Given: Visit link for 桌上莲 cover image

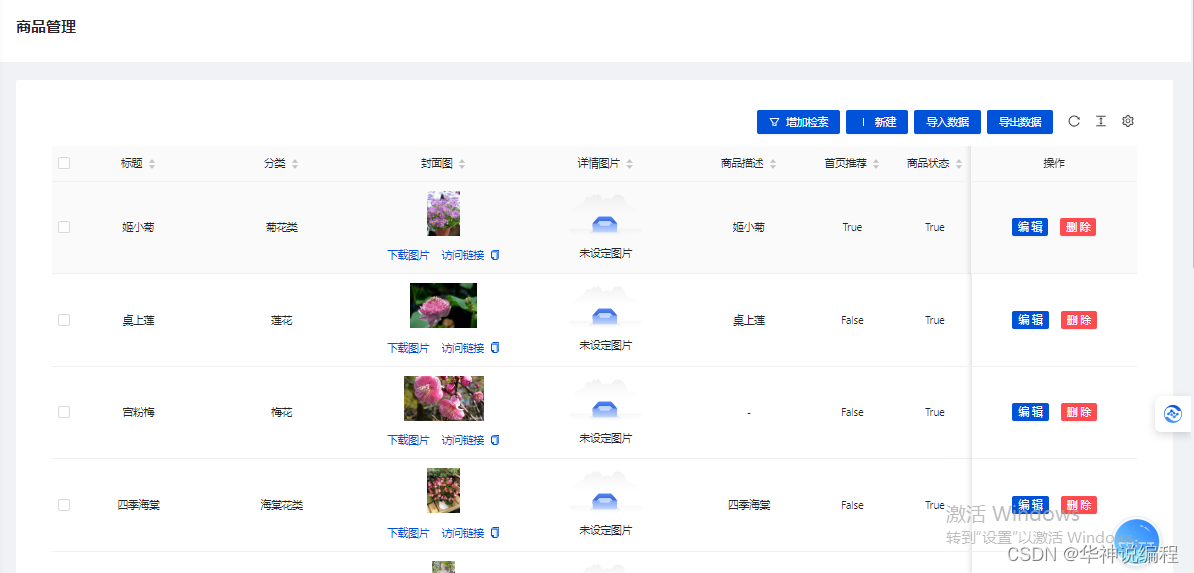Looking at the screenshot, I should tap(463, 348).
